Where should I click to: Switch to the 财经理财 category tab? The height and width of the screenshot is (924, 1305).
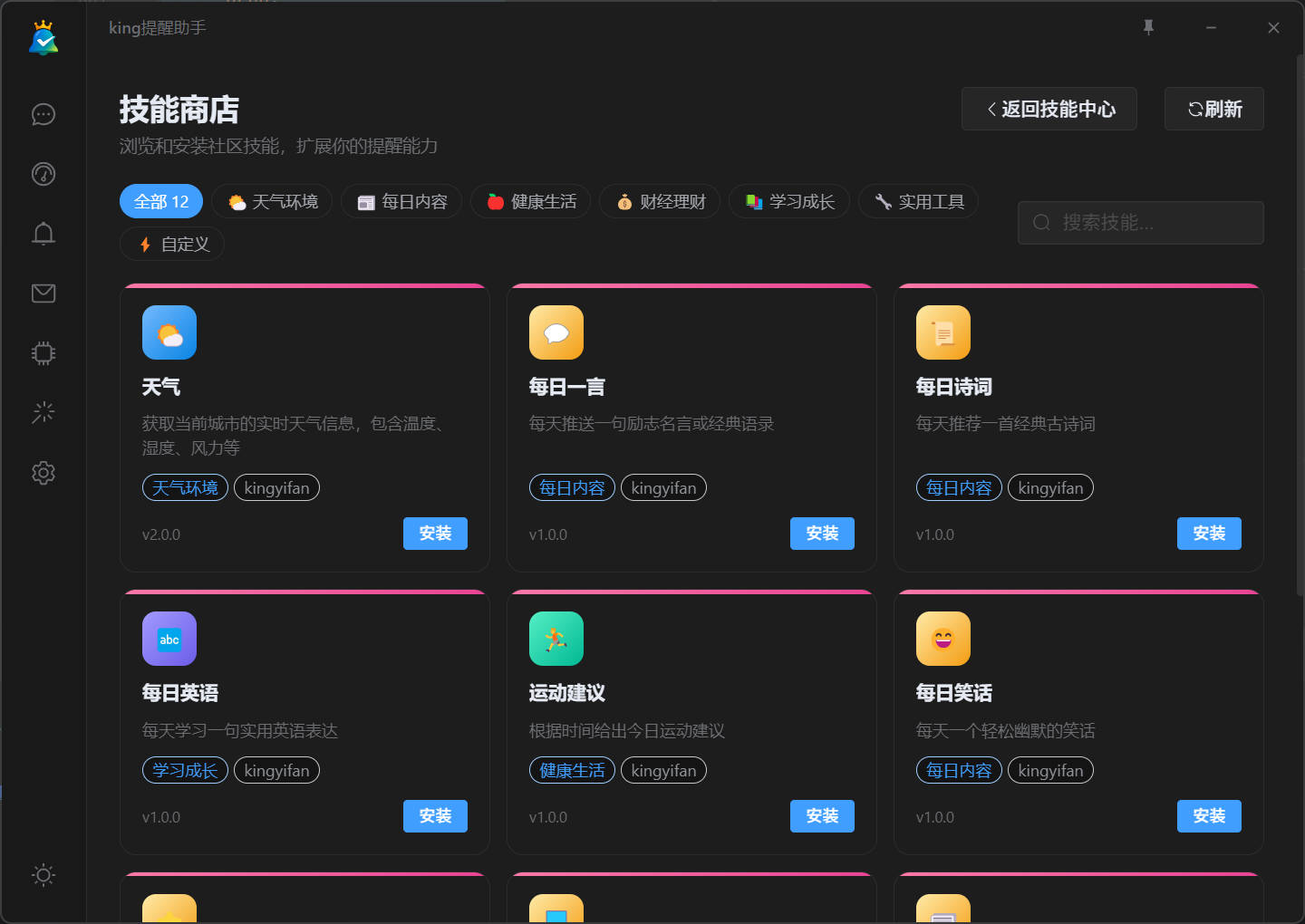tap(660, 201)
